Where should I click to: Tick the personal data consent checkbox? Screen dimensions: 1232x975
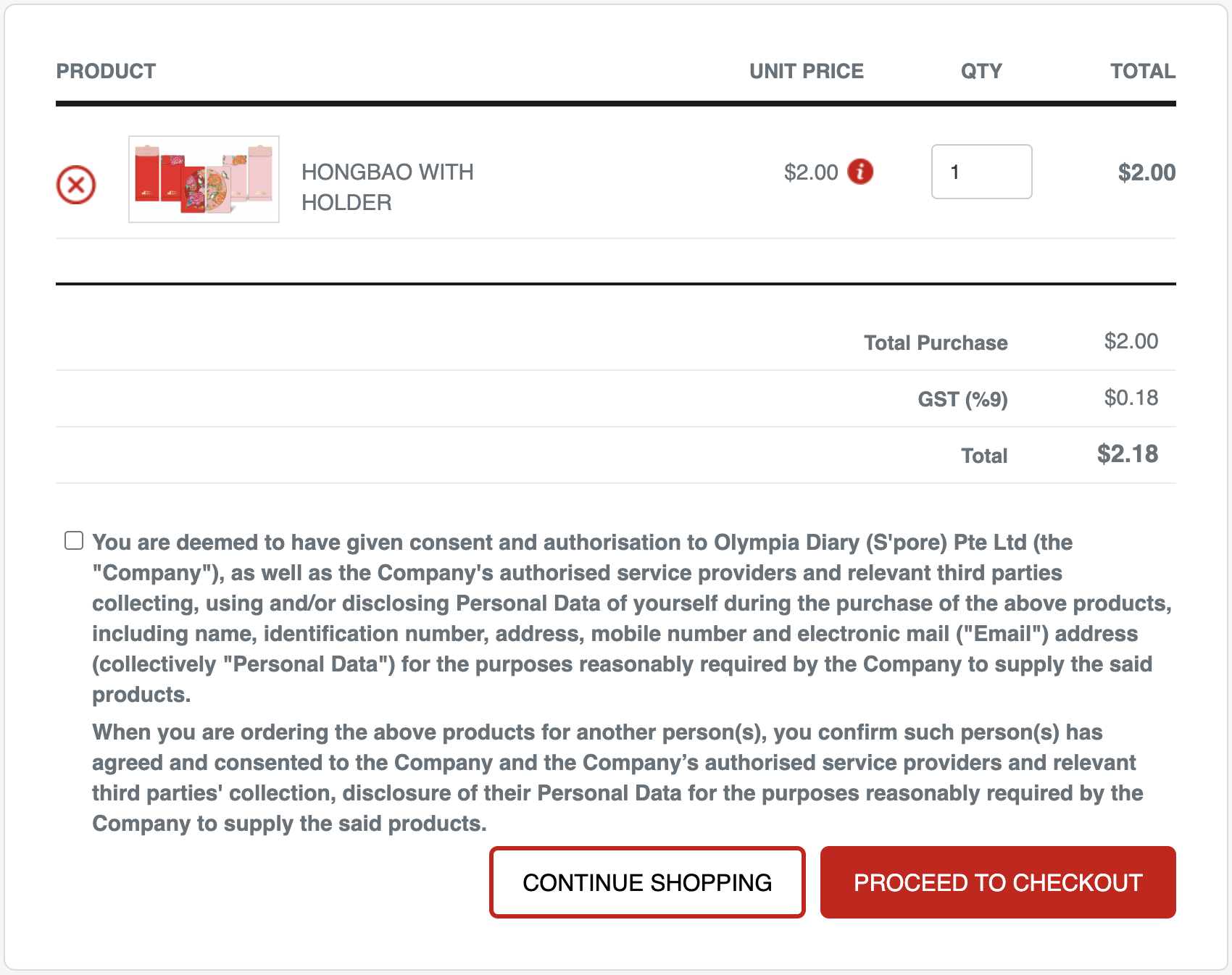pos(74,541)
